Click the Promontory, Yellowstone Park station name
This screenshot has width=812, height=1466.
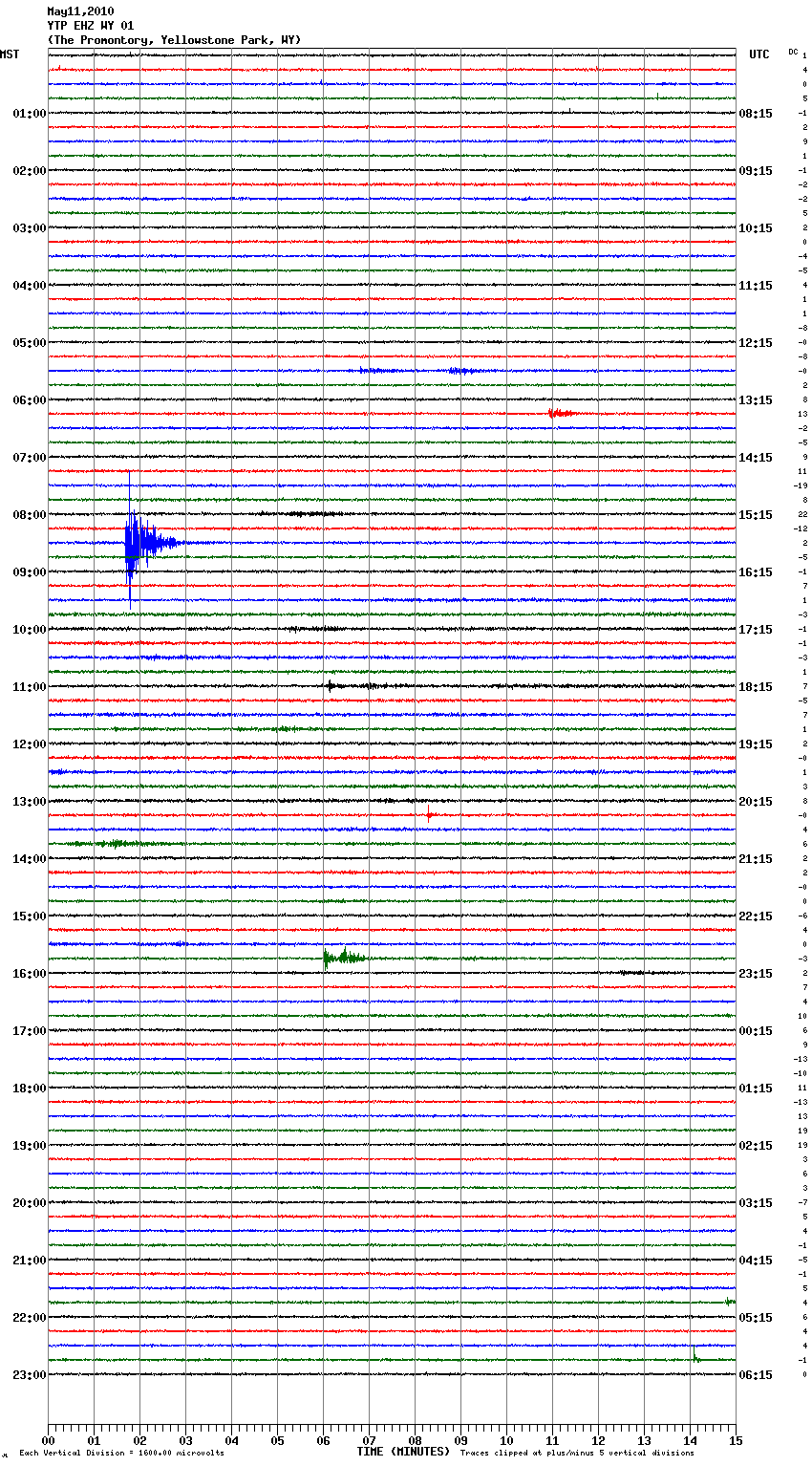click(x=174, y=40)
